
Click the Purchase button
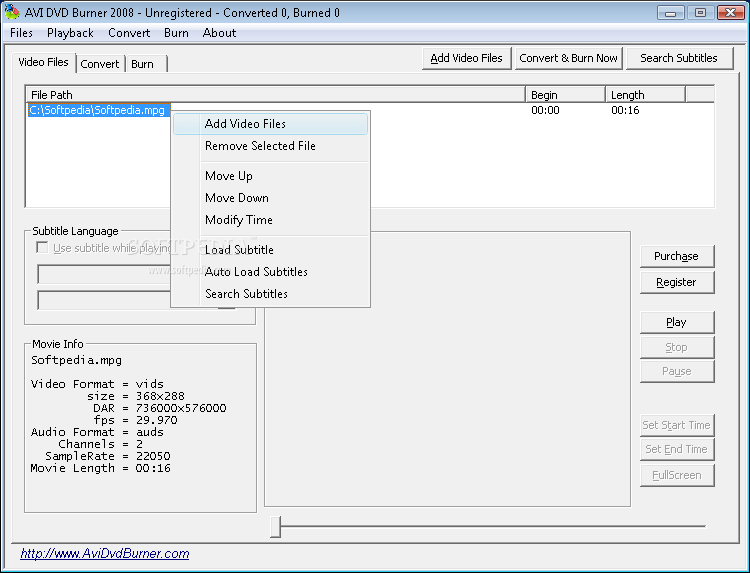point(677,256)
